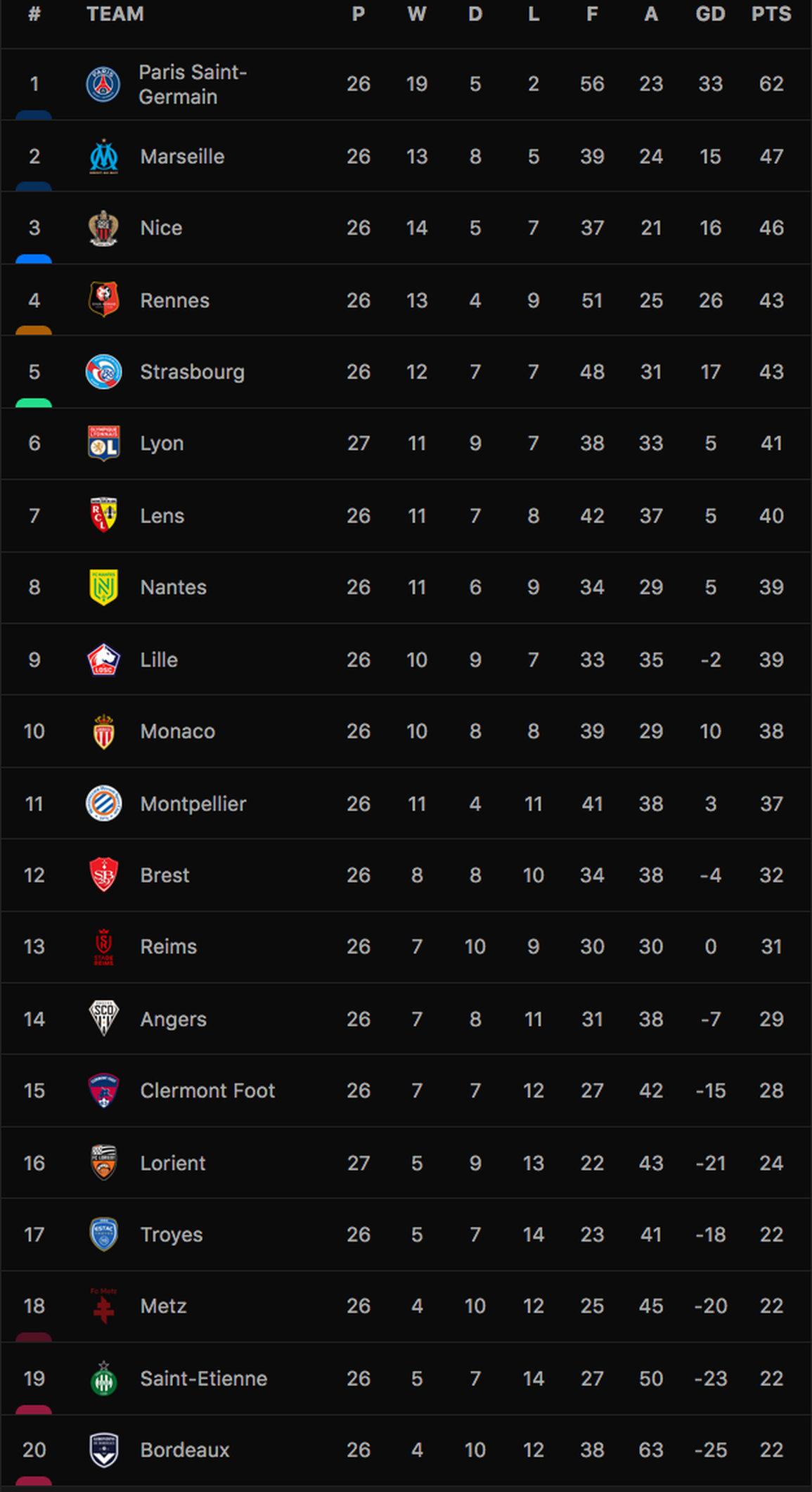
Task: Click the TEAM column header
Action: point(115,14)
